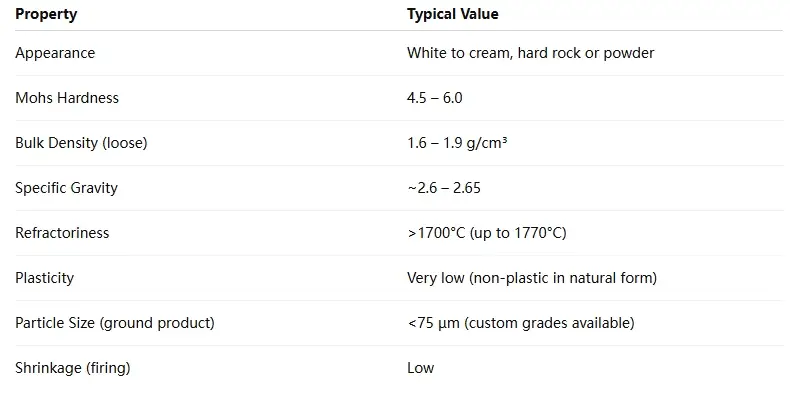This screenshot has width=790, height=396.
Task: Select the Mohs Hardness row label
Action: click(x=67, y=98)
